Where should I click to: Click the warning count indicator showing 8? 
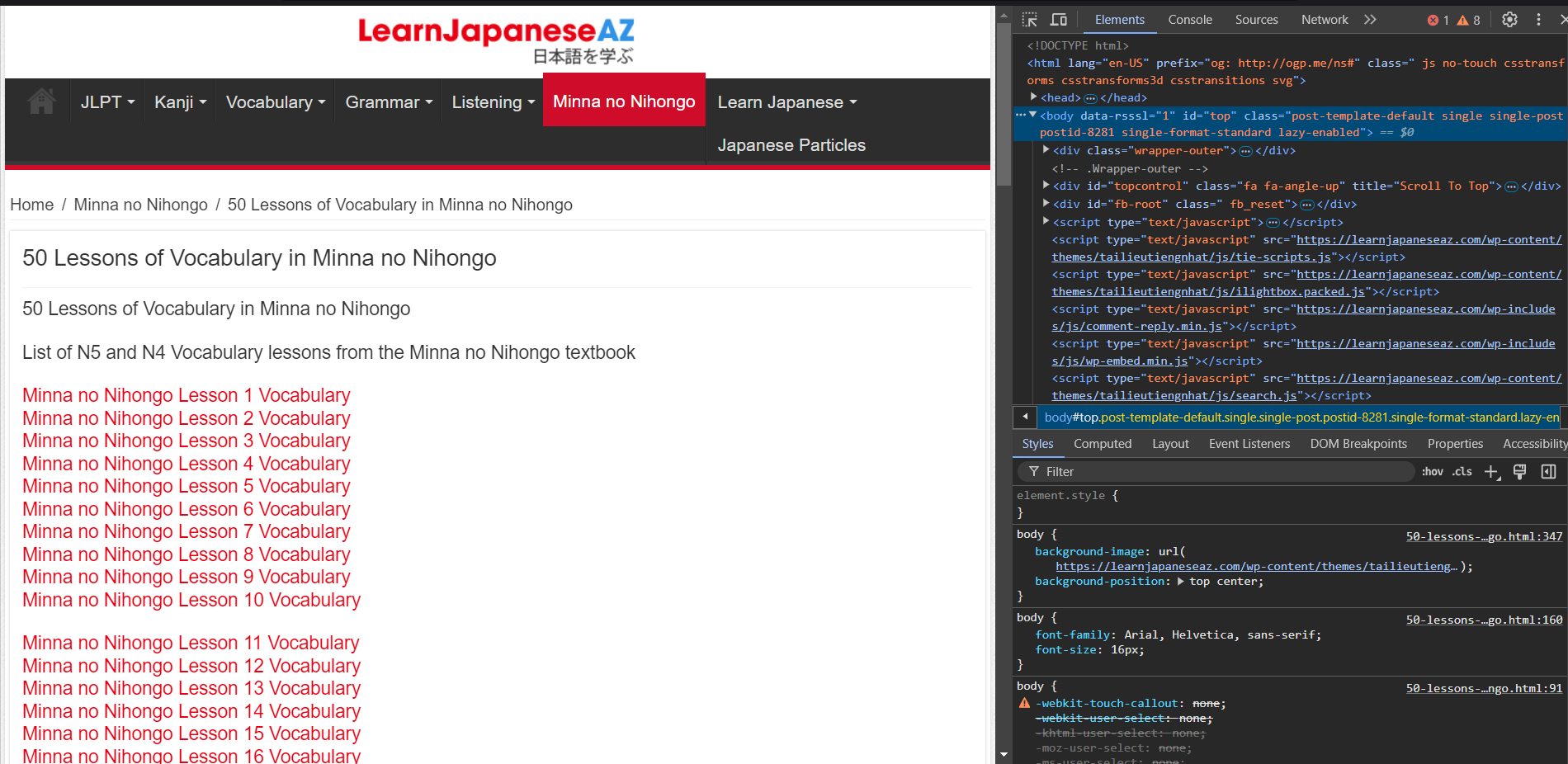1469,20
